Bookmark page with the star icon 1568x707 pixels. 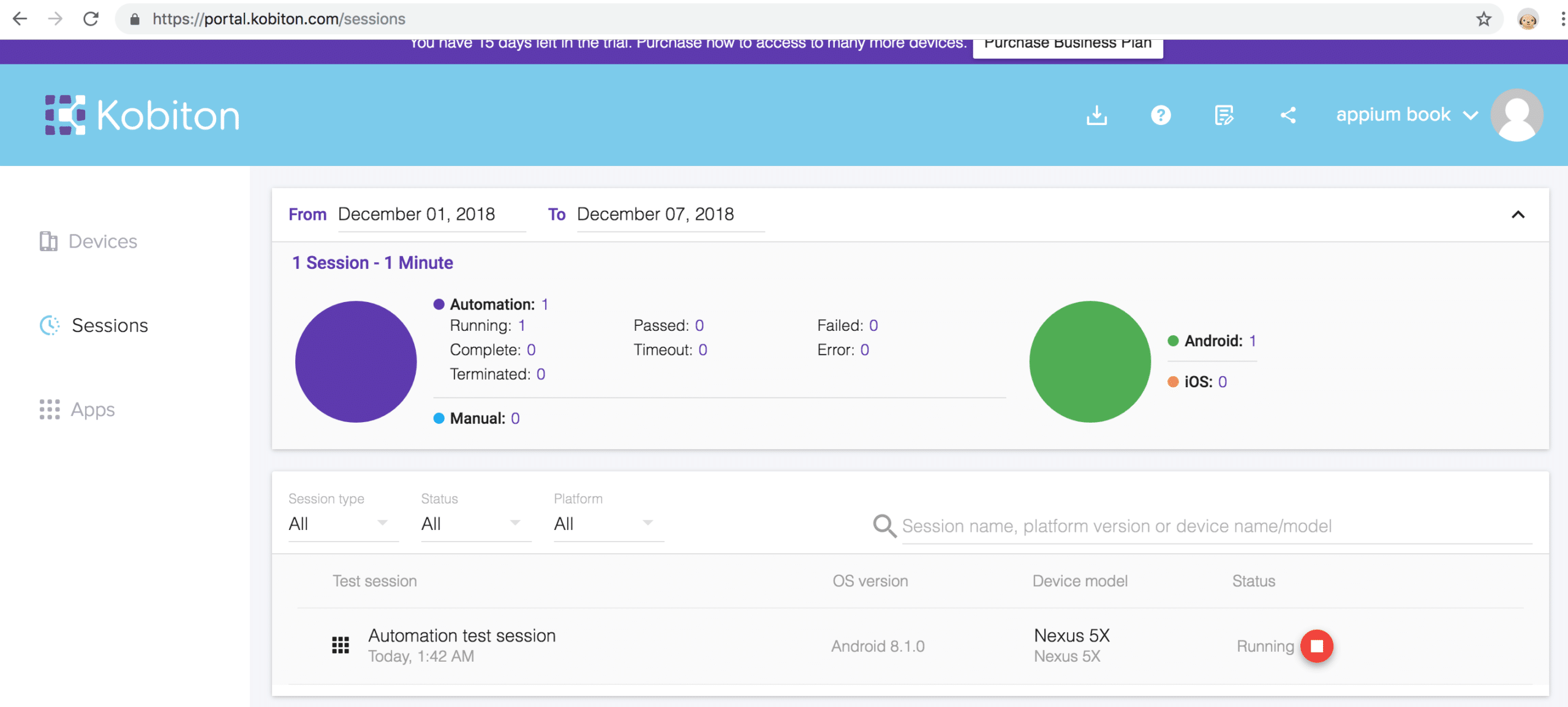point(1483,19)
